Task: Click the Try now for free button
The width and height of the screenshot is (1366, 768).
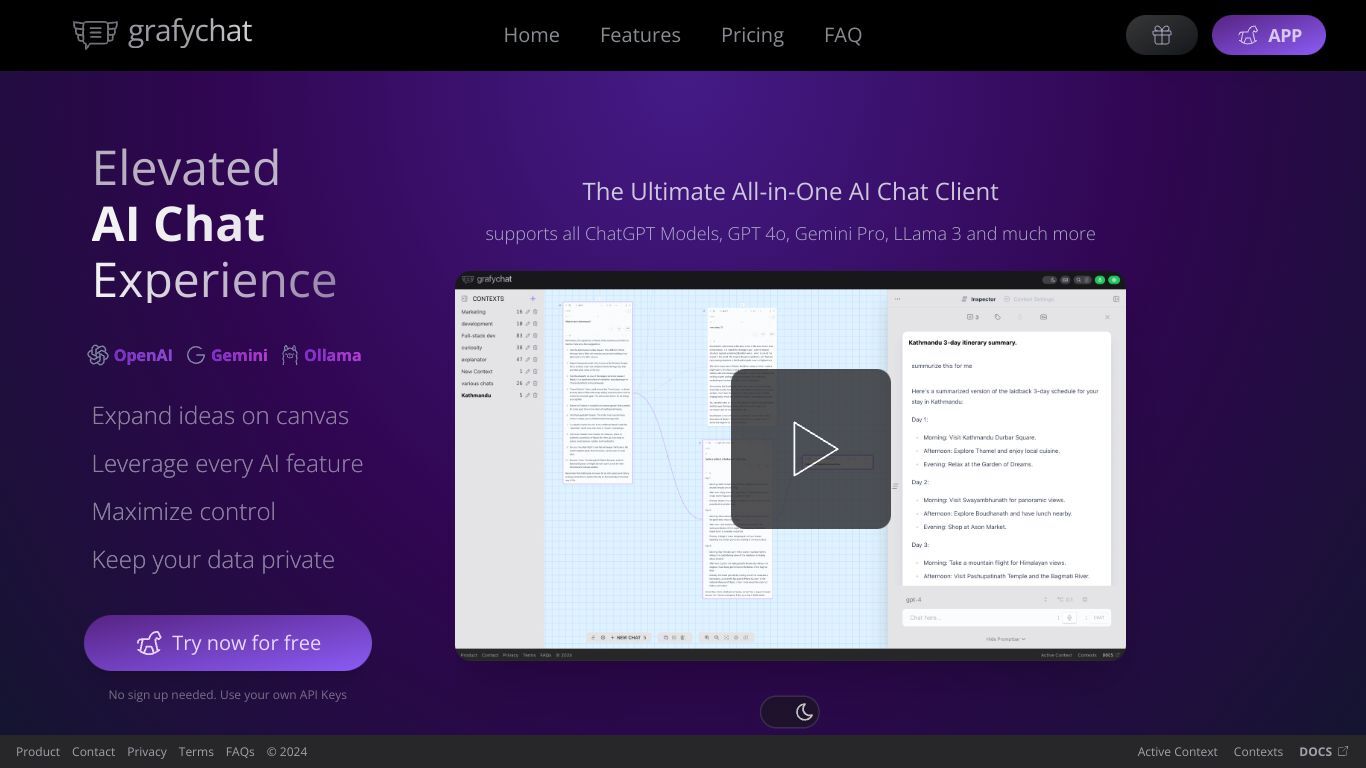Action: 228,643
